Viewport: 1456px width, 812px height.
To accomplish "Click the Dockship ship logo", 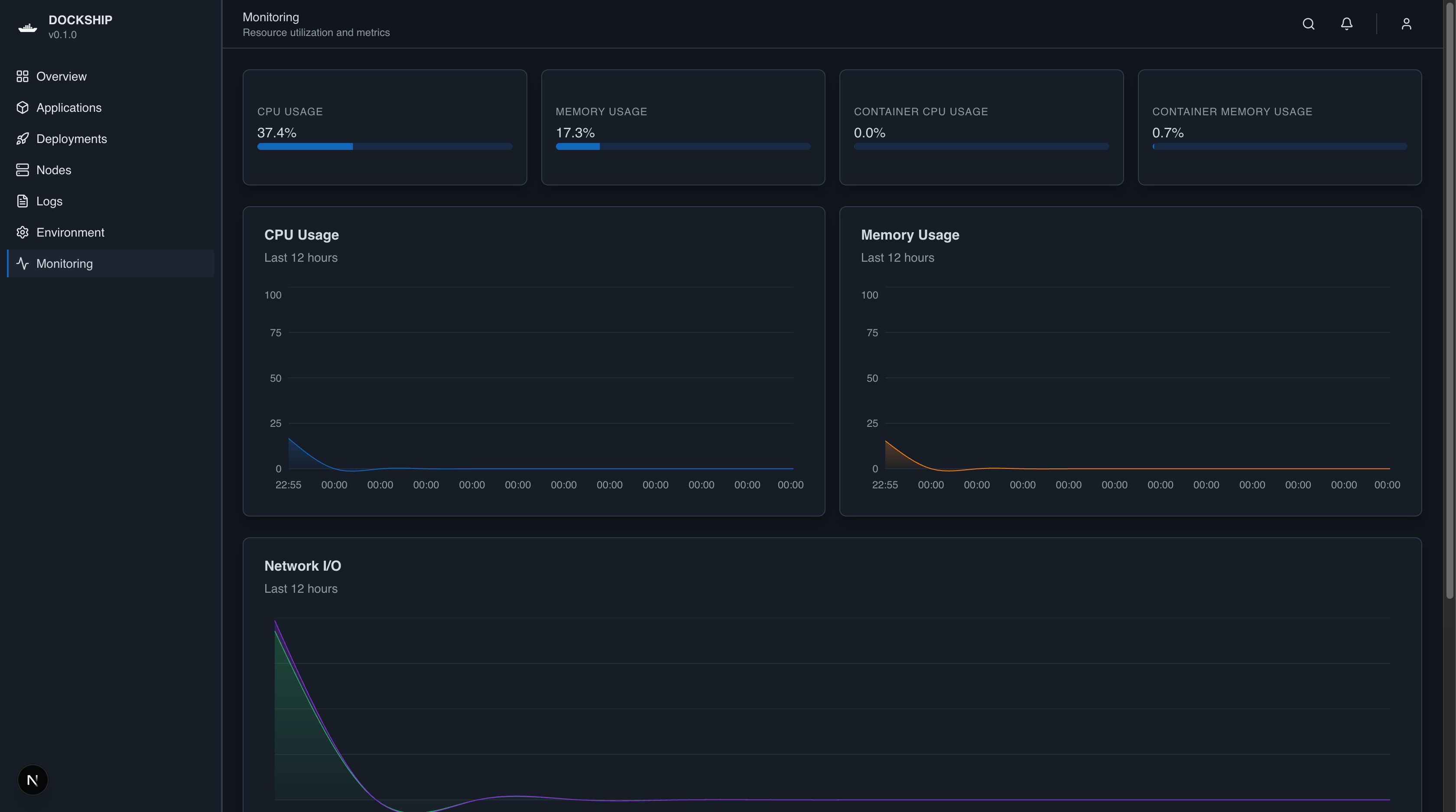I will (27, 26).
